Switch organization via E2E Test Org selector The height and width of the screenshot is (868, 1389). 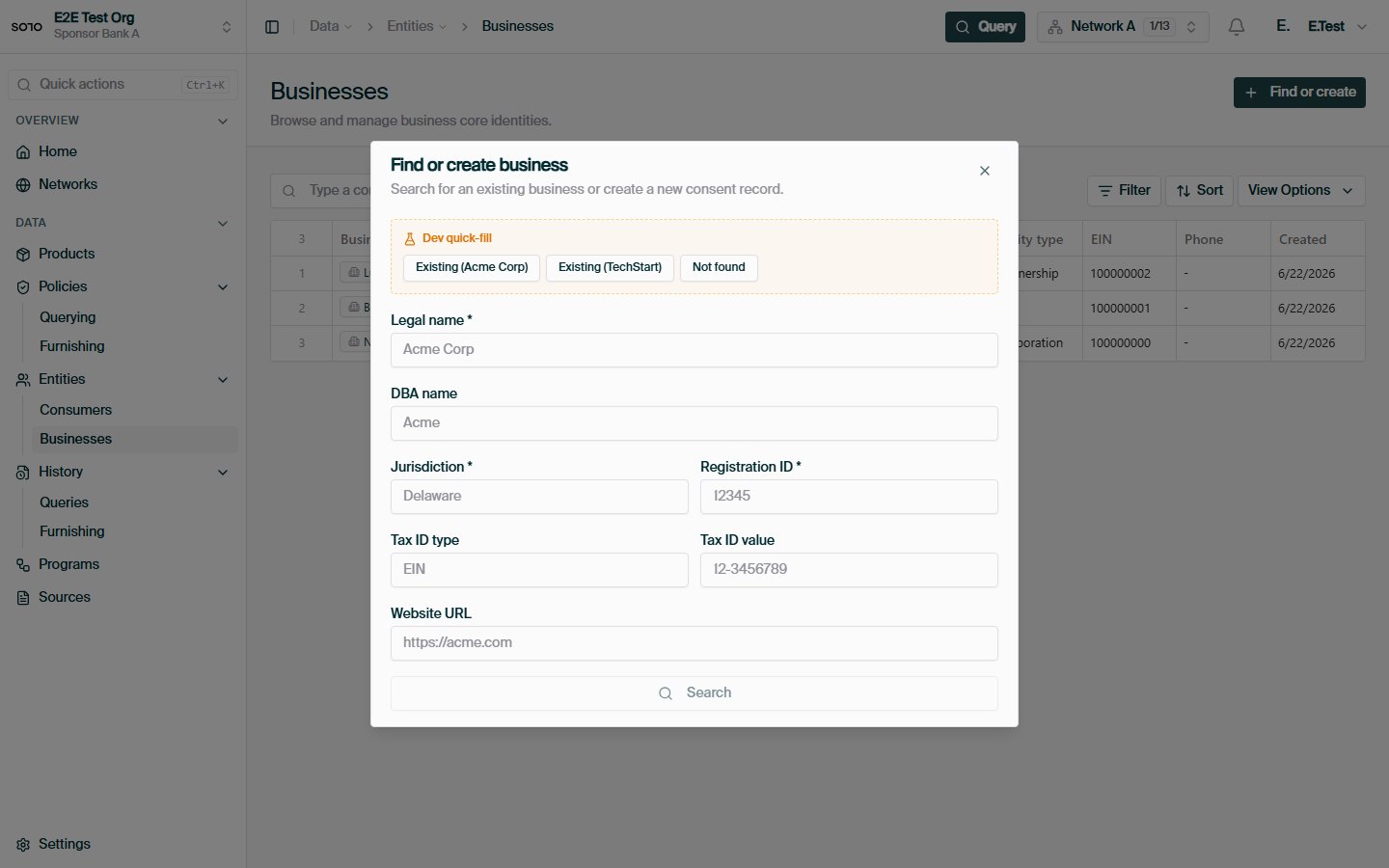coord(123,26)
